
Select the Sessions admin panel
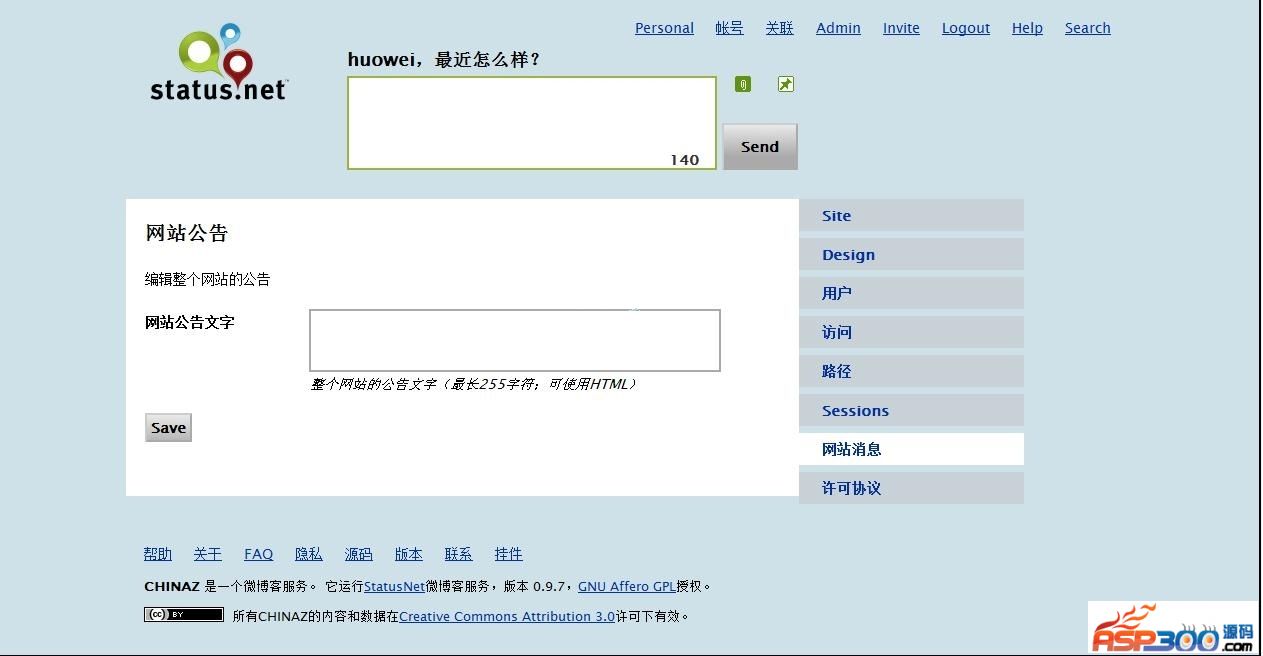click(911, 411)
